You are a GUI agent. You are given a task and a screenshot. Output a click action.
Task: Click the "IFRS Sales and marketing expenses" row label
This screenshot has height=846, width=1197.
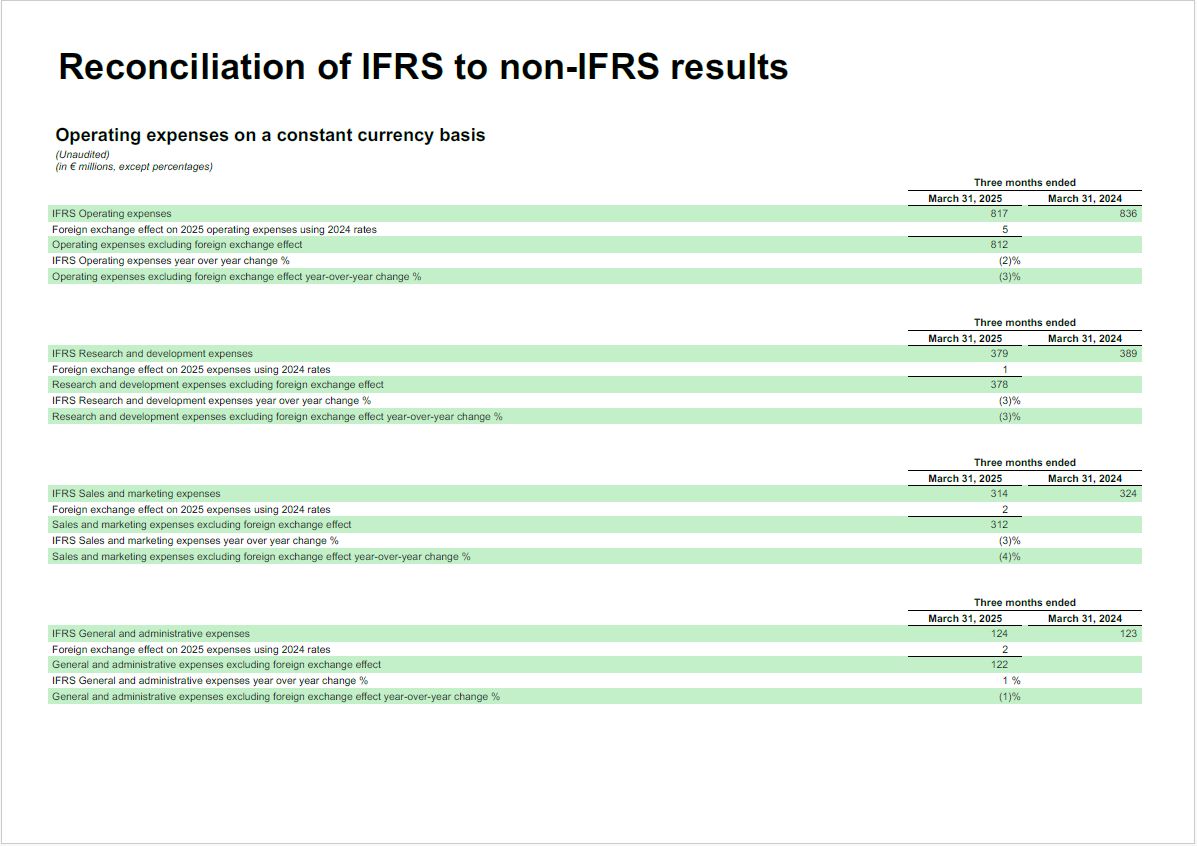point(136,494)
